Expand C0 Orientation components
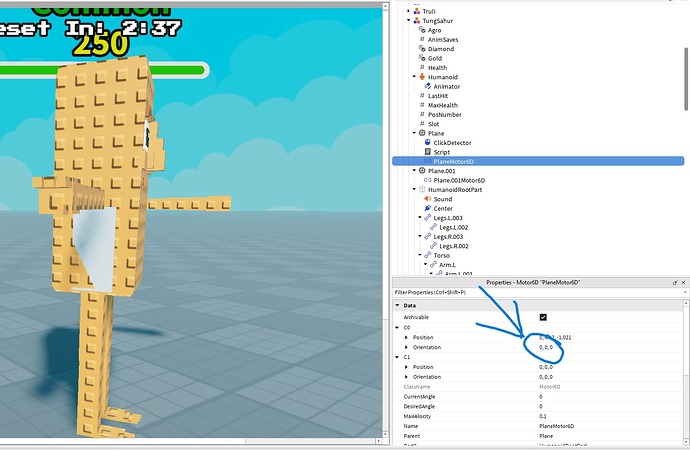The height and width of the screenshot is (450, 690). (406, 347)
